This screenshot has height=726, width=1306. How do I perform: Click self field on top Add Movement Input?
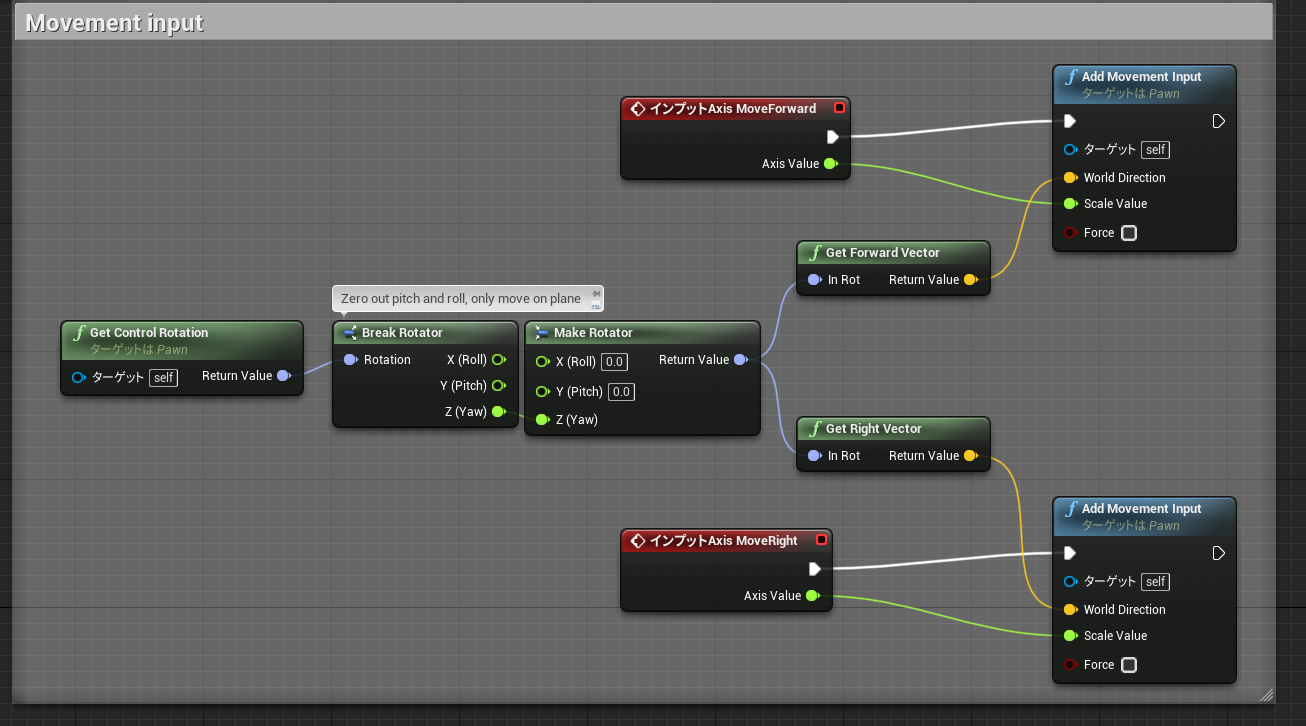[x=1156, y=150]
